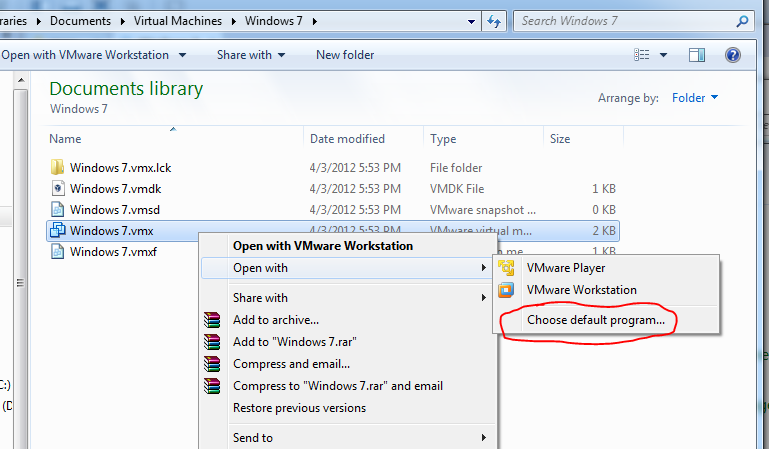The width and height of the screenshot is (769, 449).
Task: Click Open with VMware Workstation toolbar button
Action: [85, 55]
